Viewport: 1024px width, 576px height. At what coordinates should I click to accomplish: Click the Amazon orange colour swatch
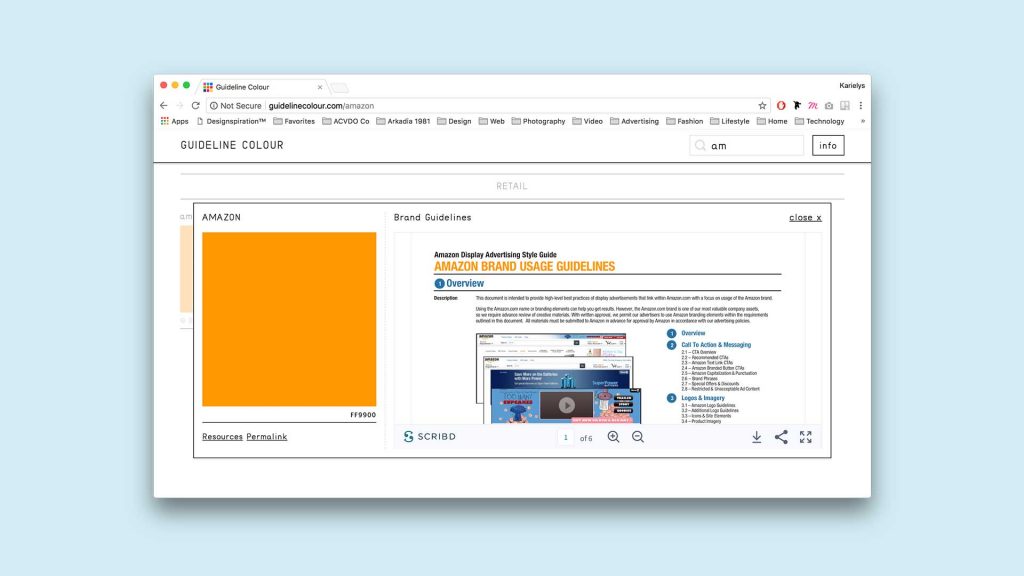pos(289,319)
